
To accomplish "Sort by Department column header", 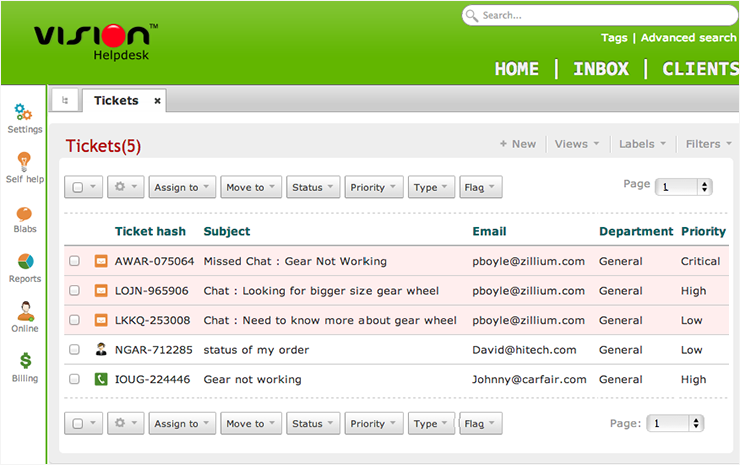I will pyautogui.click(x=636, y=231).
